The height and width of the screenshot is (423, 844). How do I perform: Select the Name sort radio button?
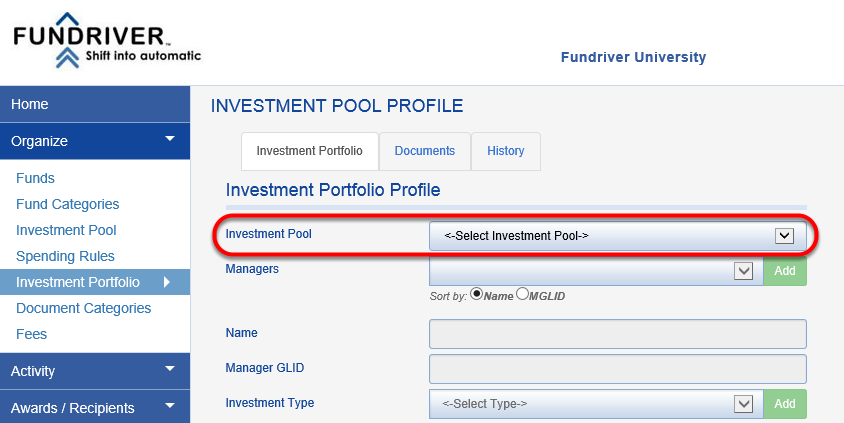[x=476, y=294]
